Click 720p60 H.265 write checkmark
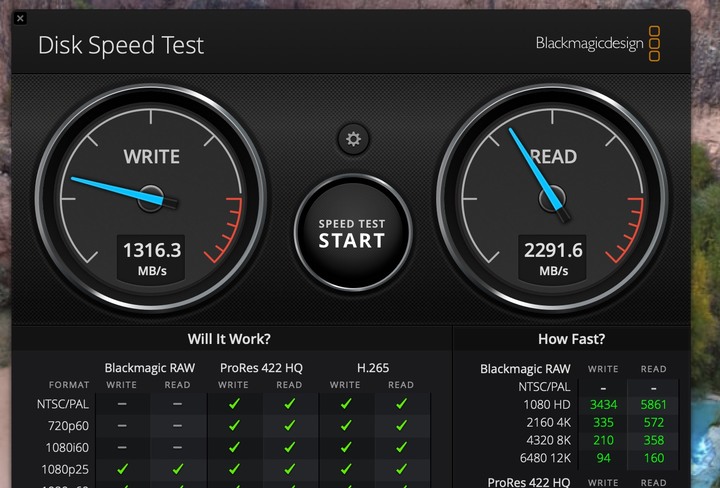This screenshot has width=720, height=488. tap(346, 425)
